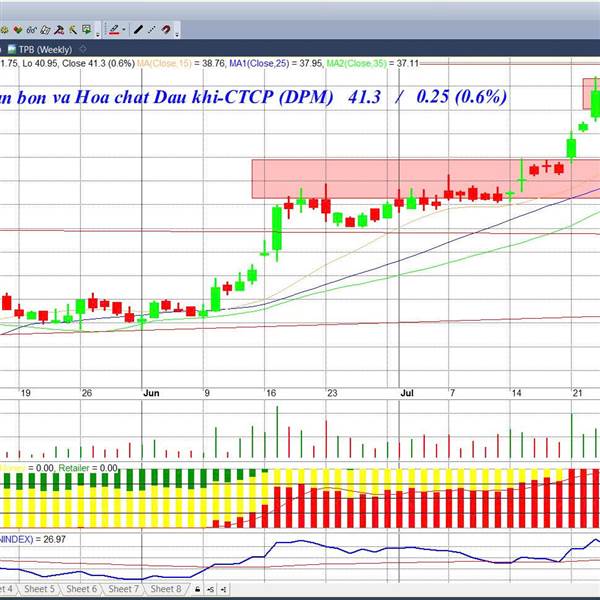Click the '14' date axis label
Screen dimensions: 600x600
[x=517, y=393]
